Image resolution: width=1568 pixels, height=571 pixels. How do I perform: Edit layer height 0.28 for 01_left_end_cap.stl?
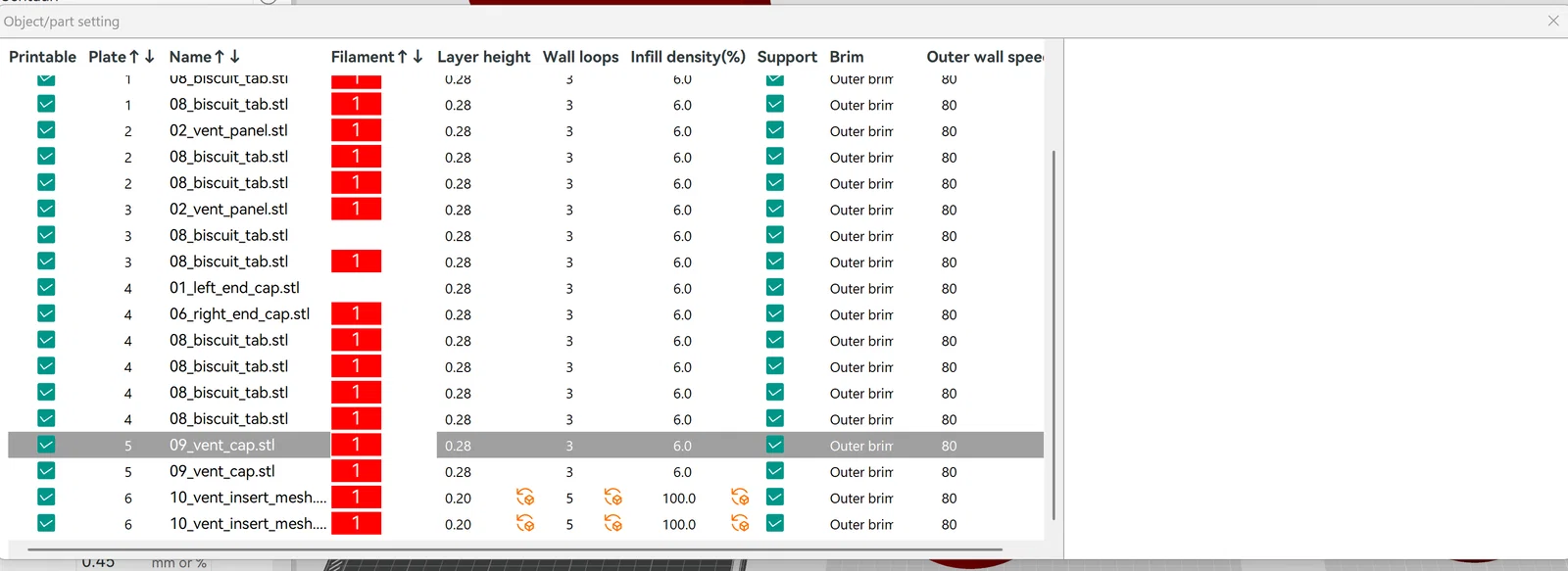(458, 288)
